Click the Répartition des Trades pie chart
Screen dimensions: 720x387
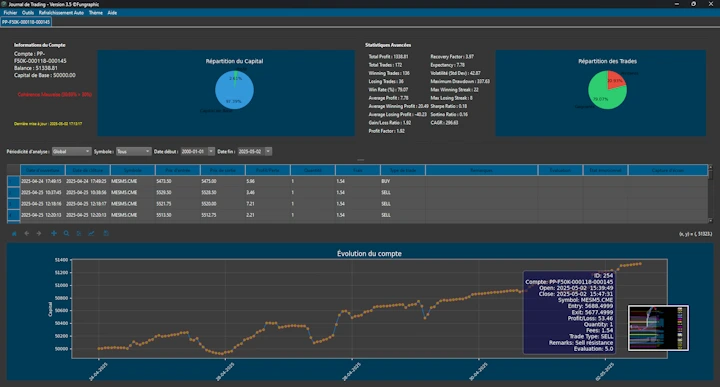pyautogui.click(x=607, y=90)
